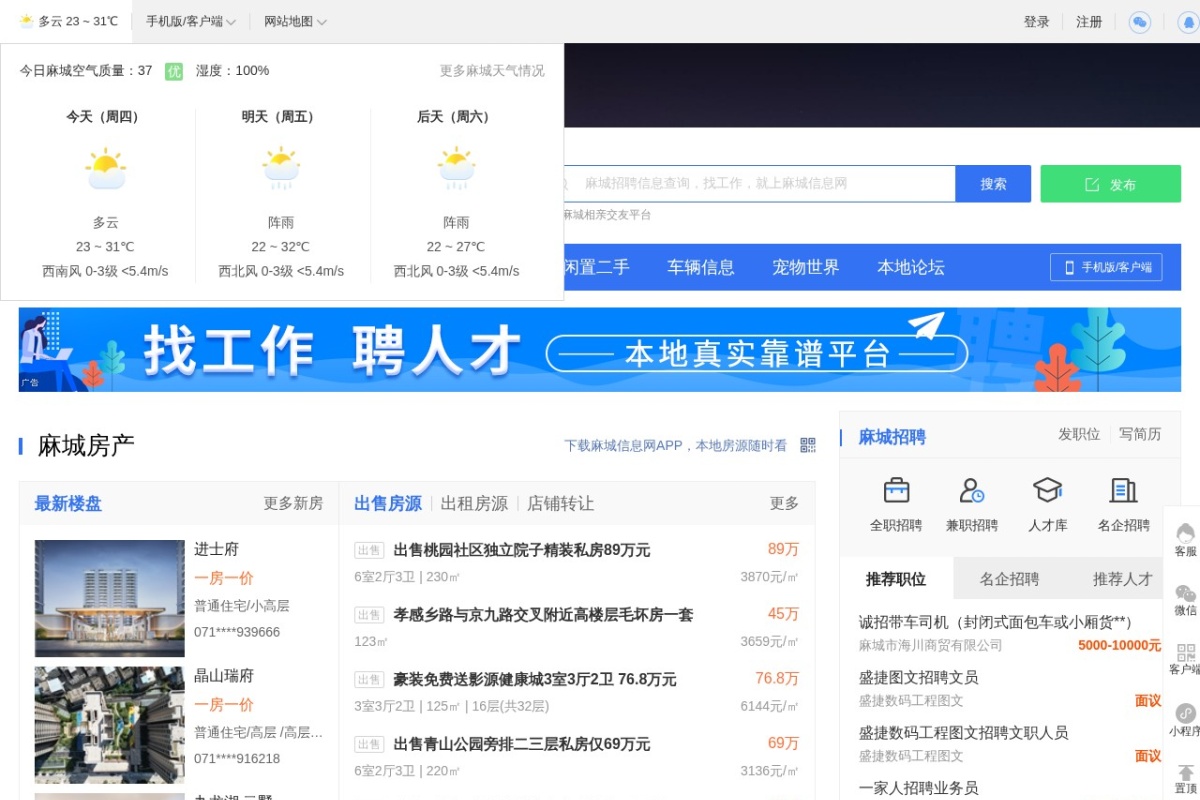
Task: Open the 本地论坛 navigation item
Action: [911, 267]
